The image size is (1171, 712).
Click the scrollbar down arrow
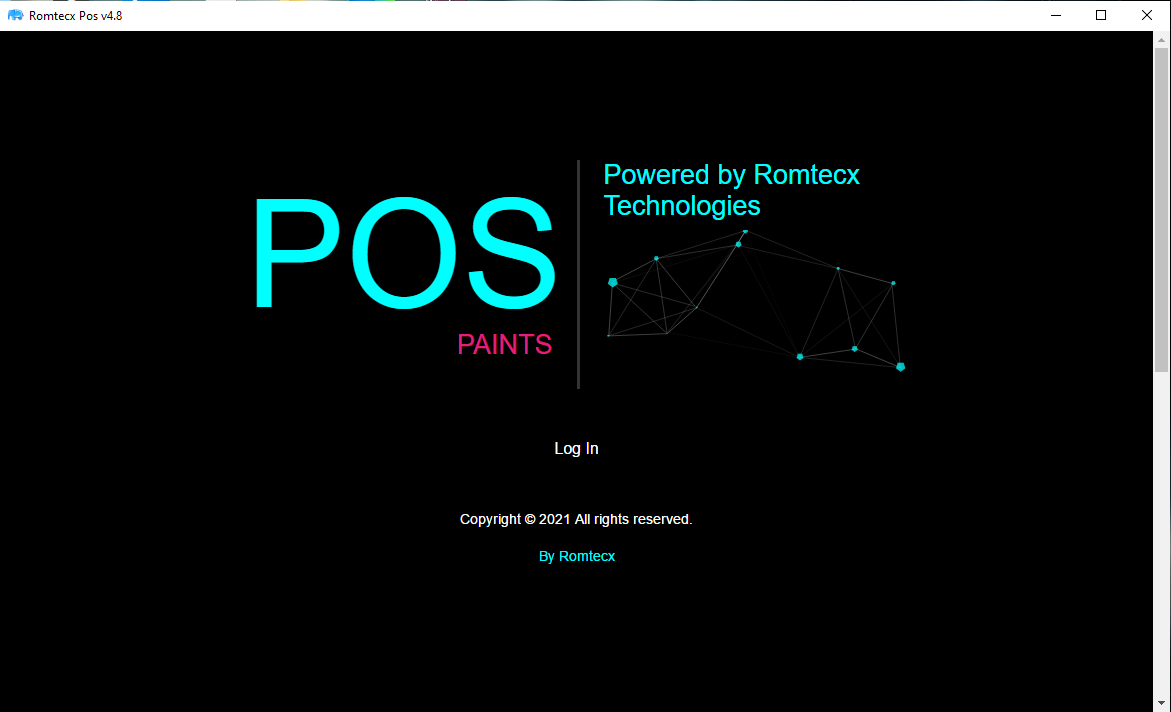pos(1162,704)
